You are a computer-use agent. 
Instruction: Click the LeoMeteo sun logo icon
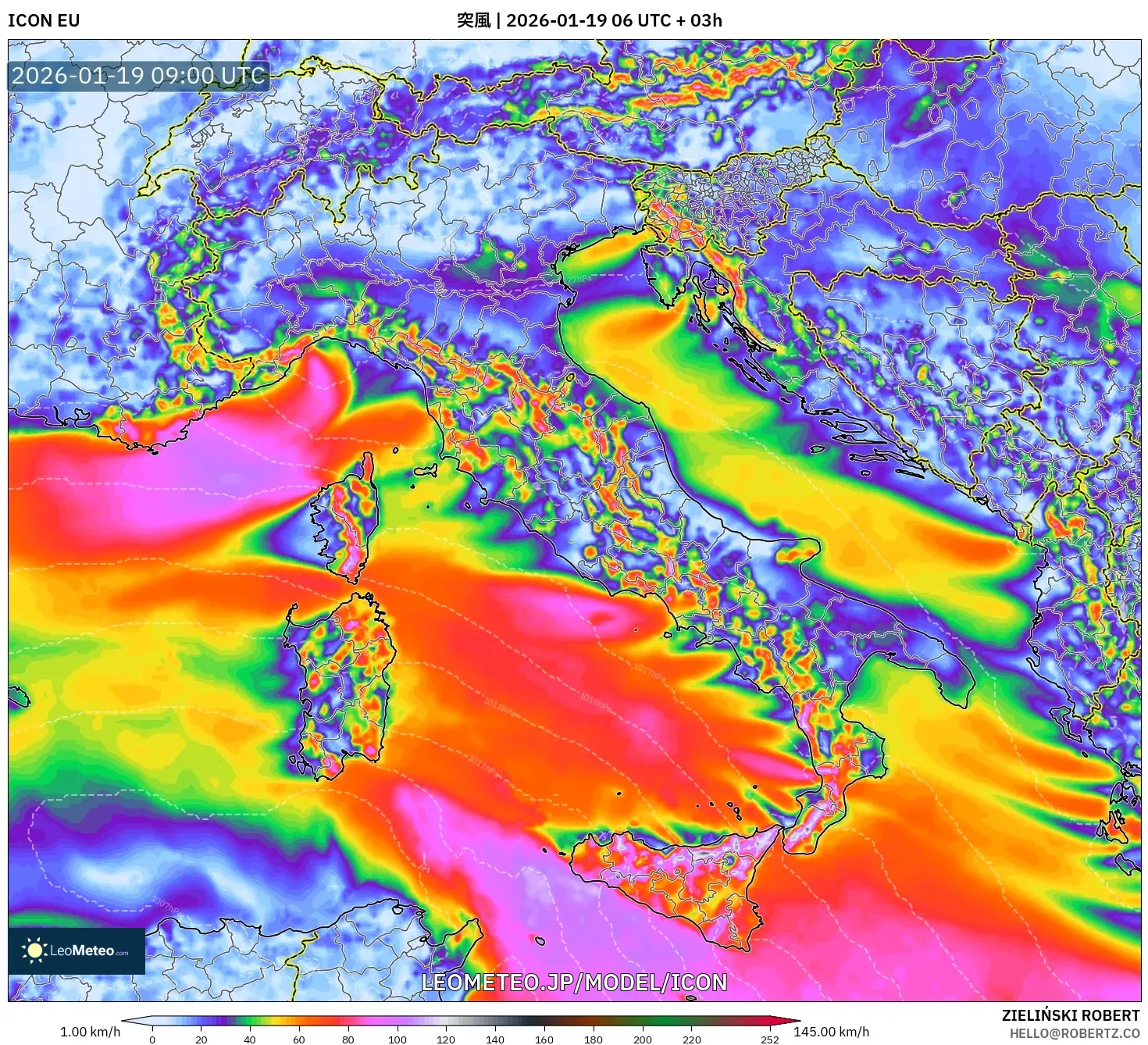[34, 950]
